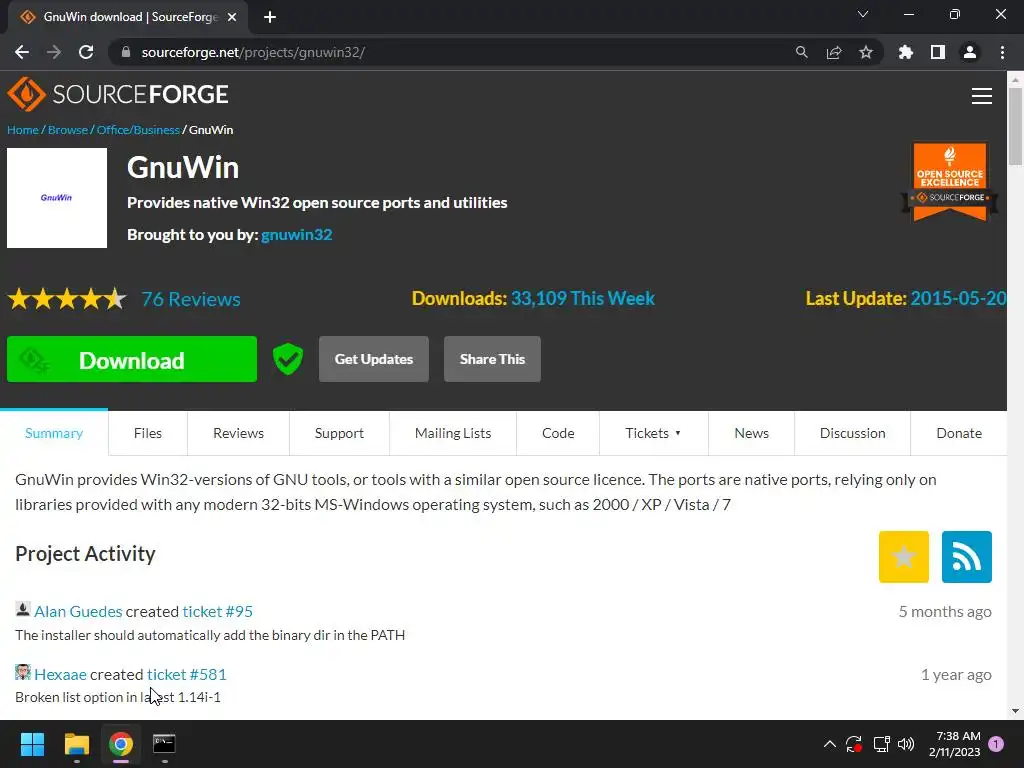Open File Explorer from the taskbar
Image resolution: width=1024 pixels, height=768 pixels.
point(77,744)
